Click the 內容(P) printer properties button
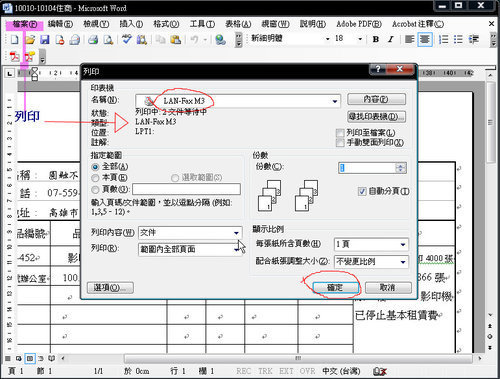500x379 pixels. tap(376, 99)
